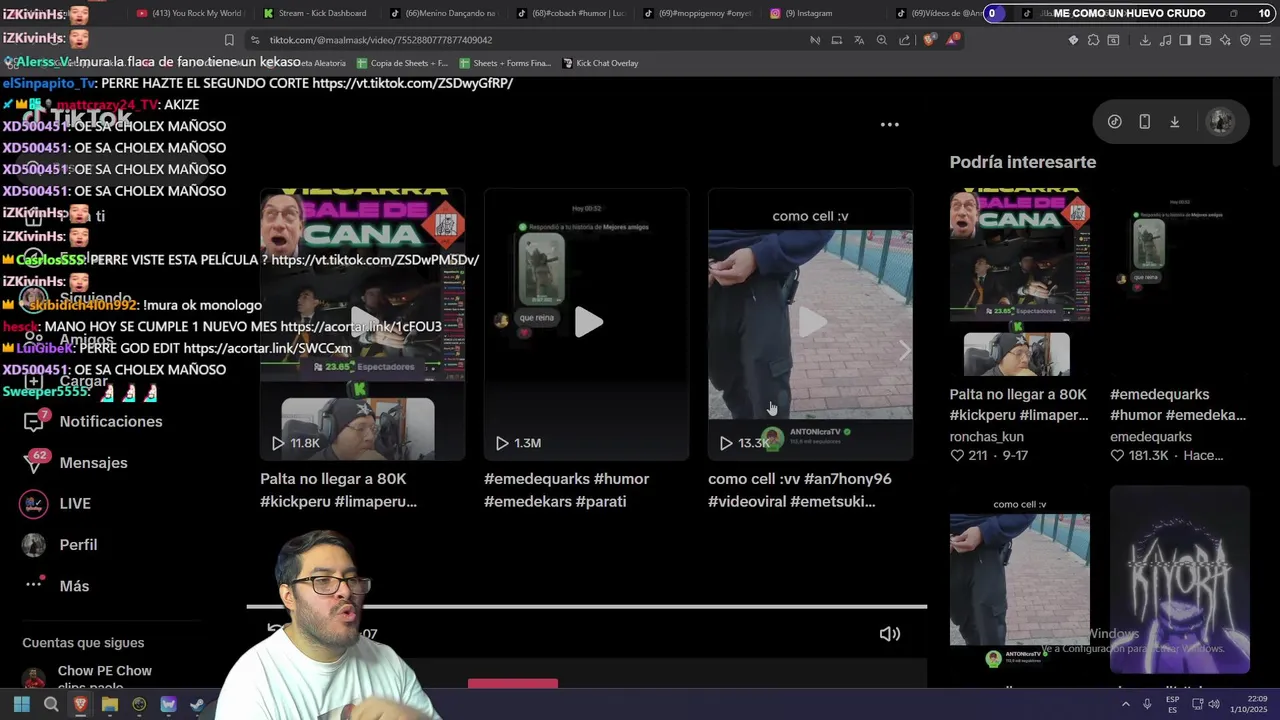
Task: Play the '#emedequarks #humor' video card
Action: [587, 324]
